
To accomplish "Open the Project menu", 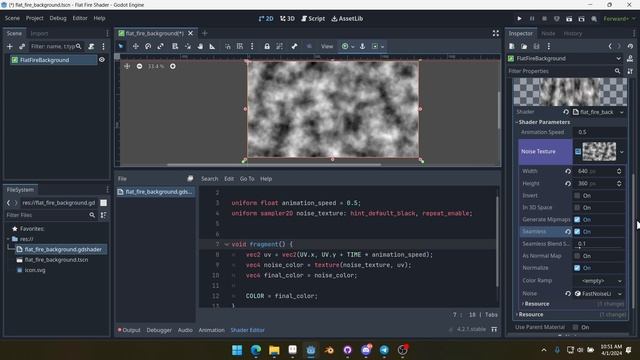I will (x=35, y=18).
